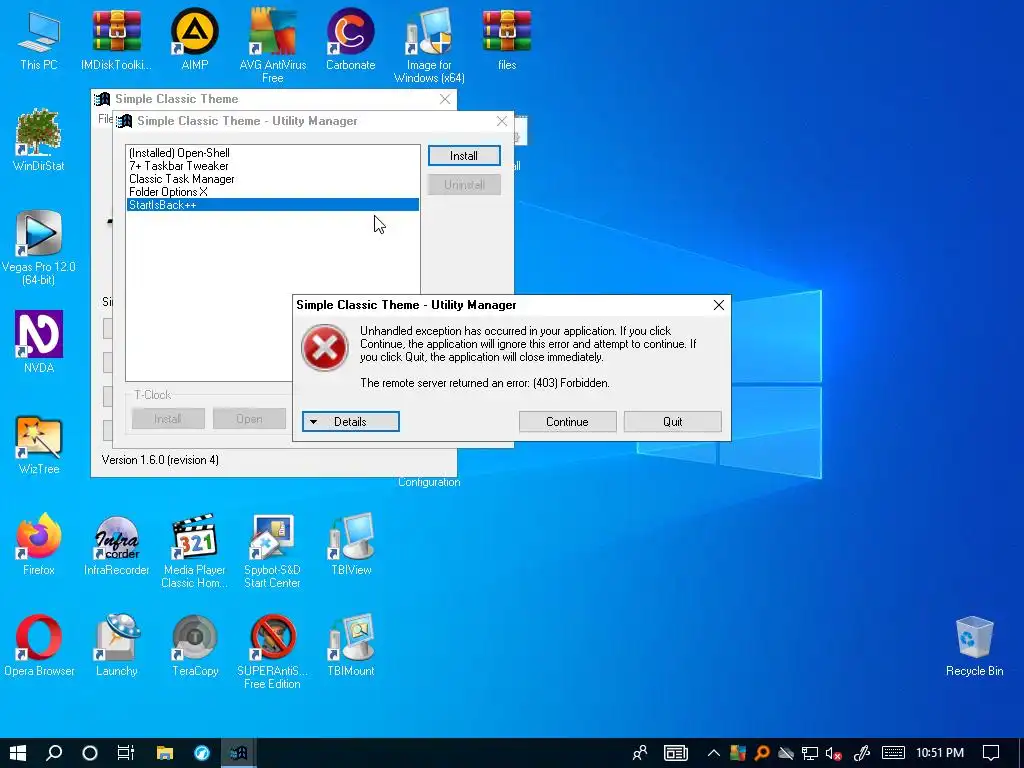Close the Simple Classic Theme main window
1024x768 pixels.
pos(445,99)
